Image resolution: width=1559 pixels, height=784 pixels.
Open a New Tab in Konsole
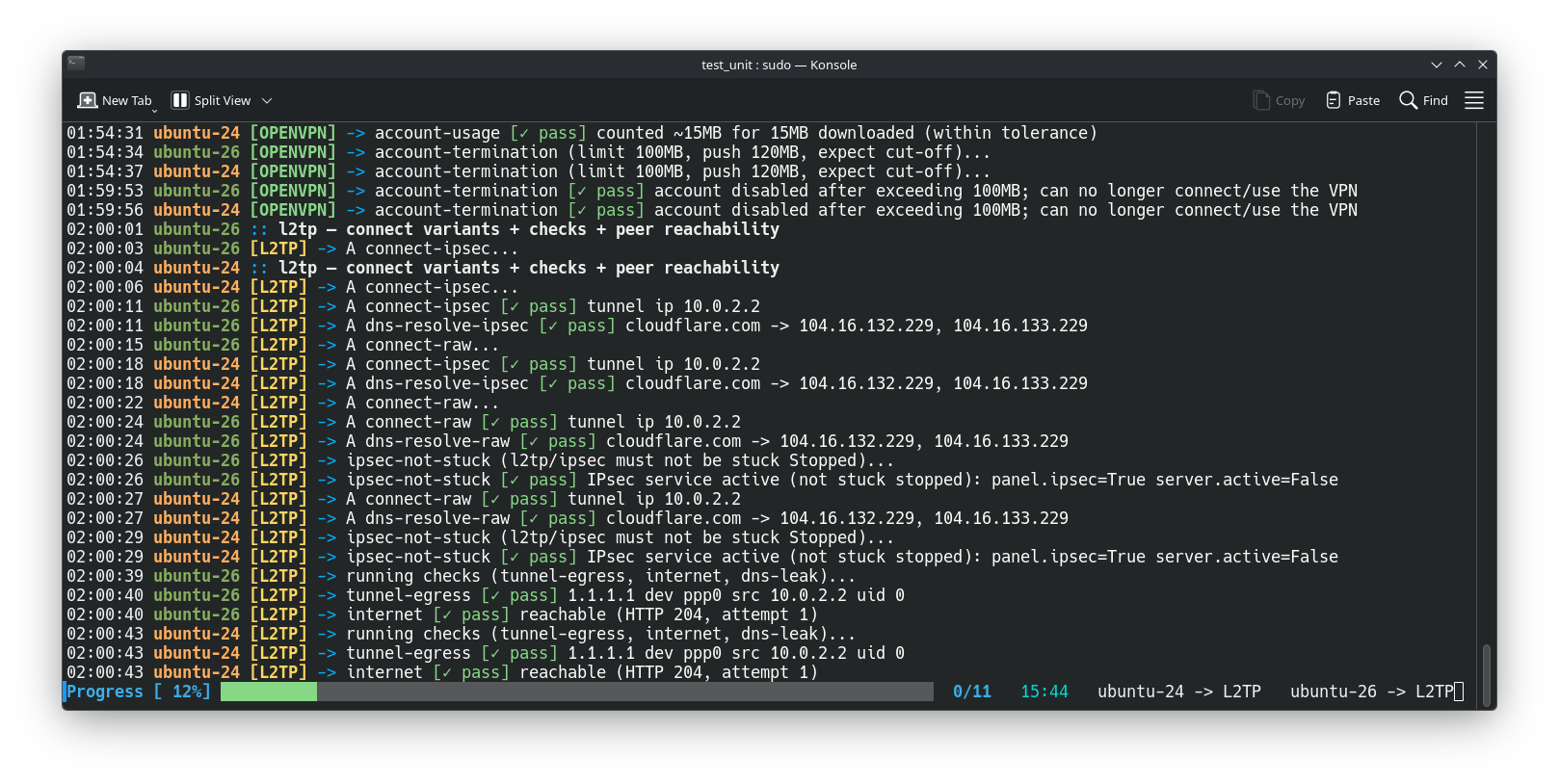click(115, 100)
